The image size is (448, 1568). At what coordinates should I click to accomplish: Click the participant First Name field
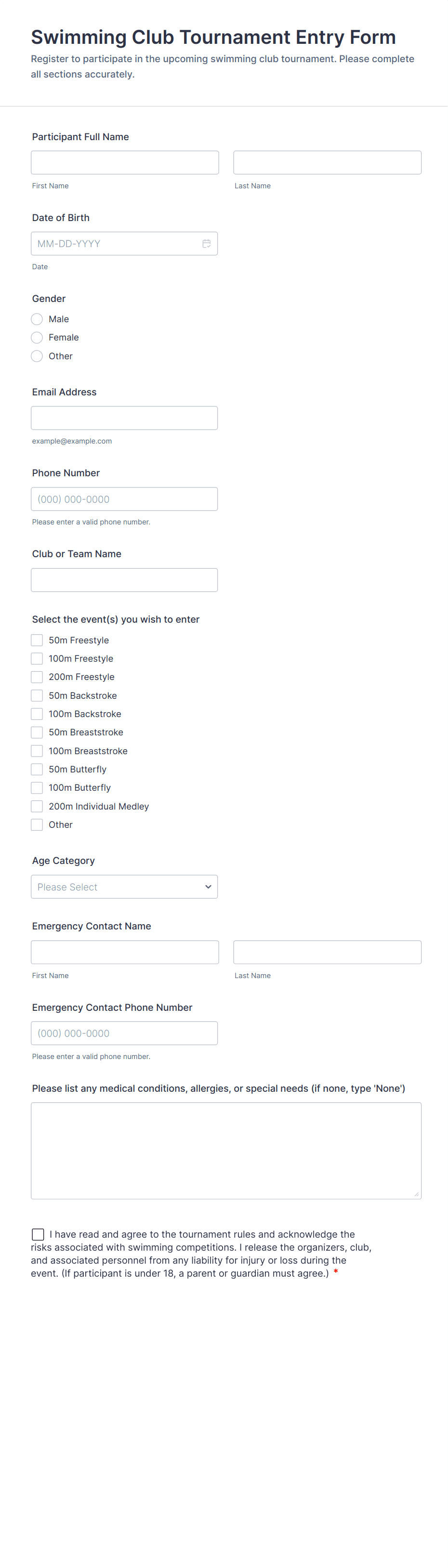pyautogui.click(x=125, y=162)
